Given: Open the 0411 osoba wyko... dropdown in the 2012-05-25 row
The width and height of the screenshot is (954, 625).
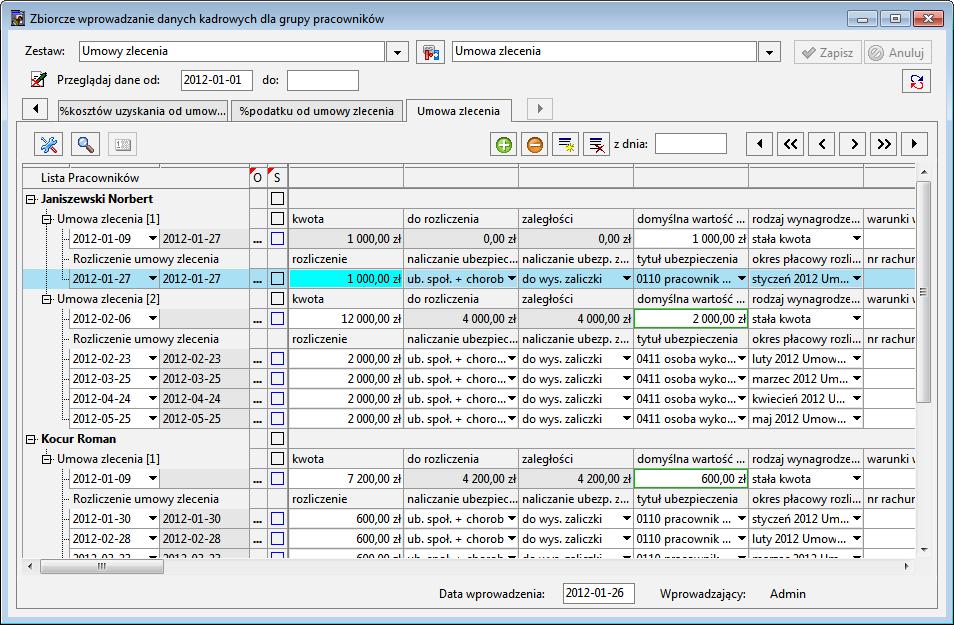Looking at the screenshot, I should pyautogui.click(x=742, y=419).
